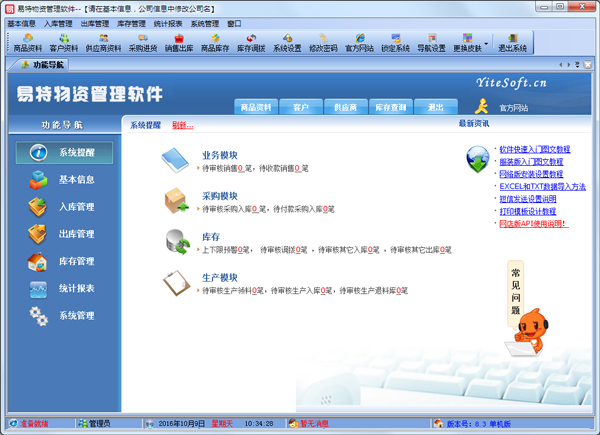This screenshot has height=435, width=600.
Task: Select the 功能导航 document tab
Action: click(41, 65)
